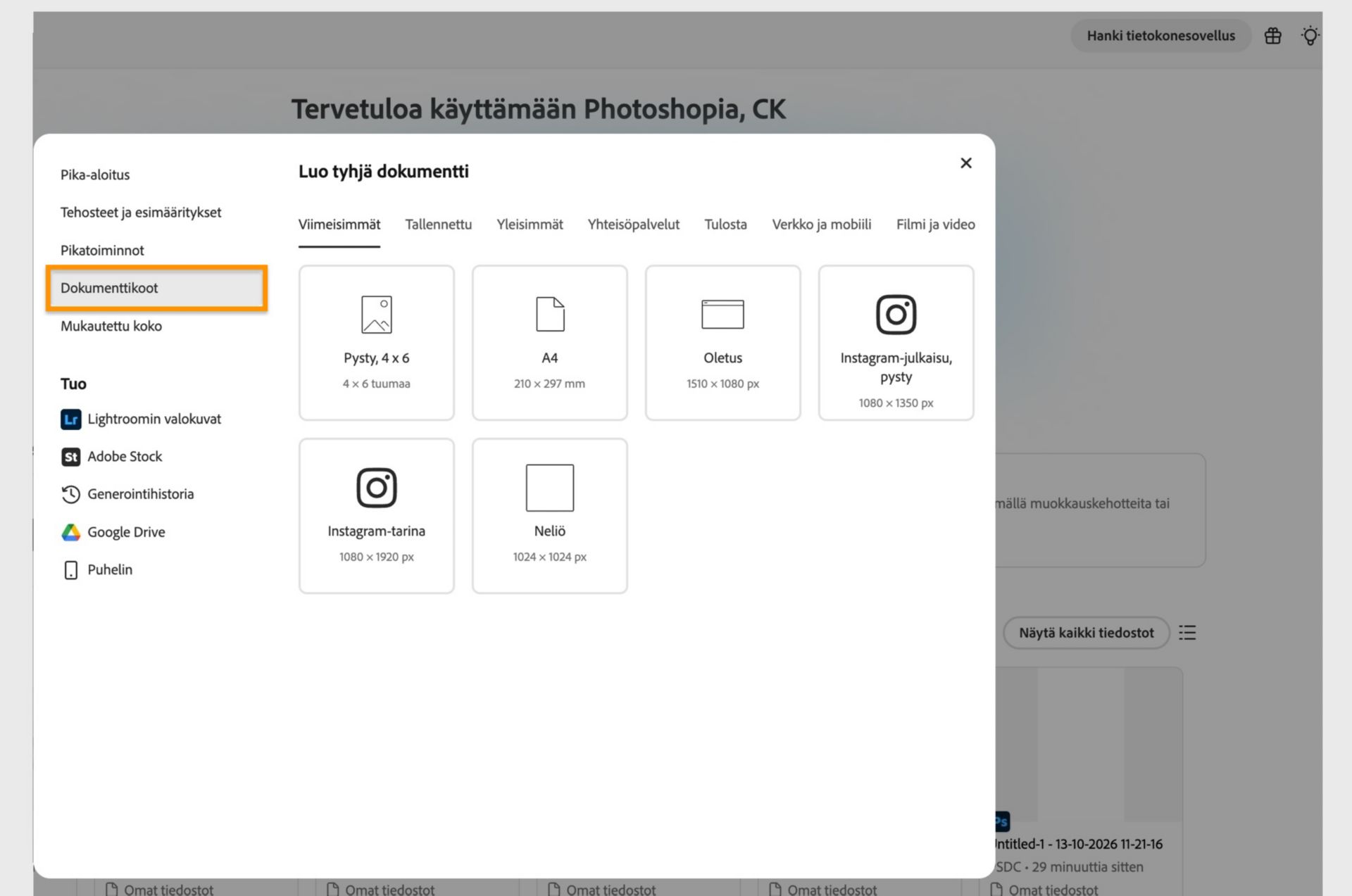Pick the Instagram-tarina preset
Viewport: 1352px width, 896px height.
[377, 516]
